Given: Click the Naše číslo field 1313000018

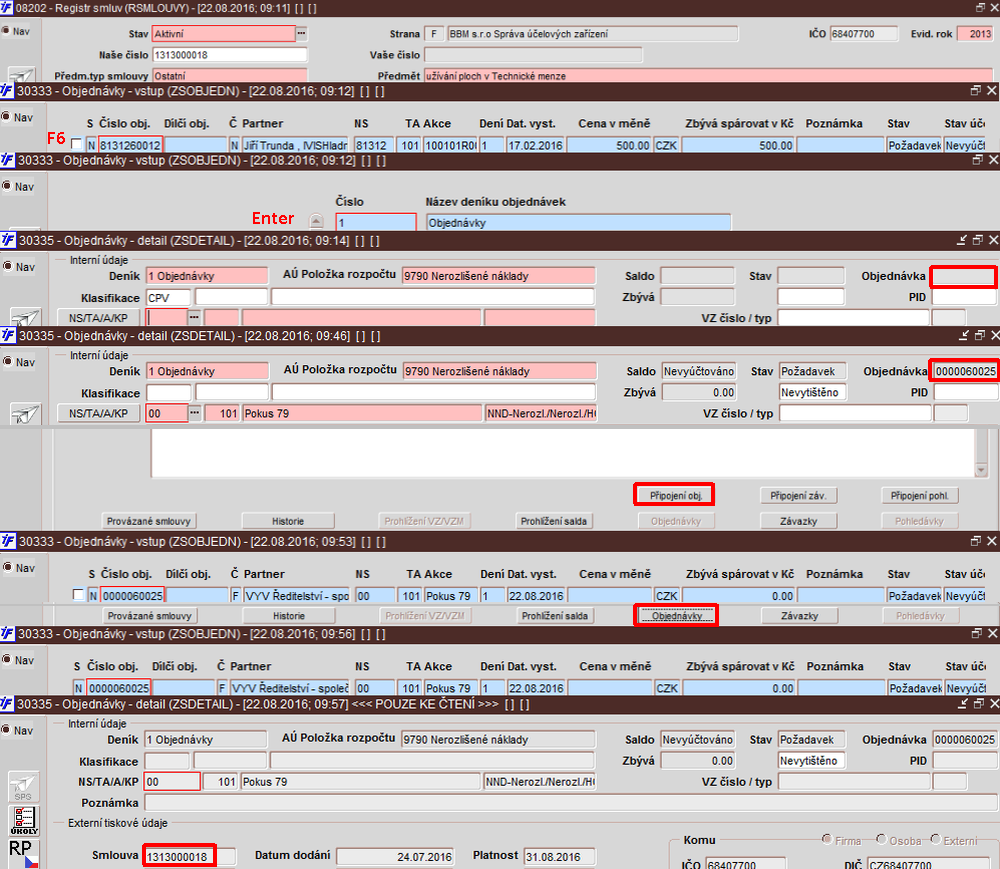Looking at the screenshot, I should (x=230, y=55).
